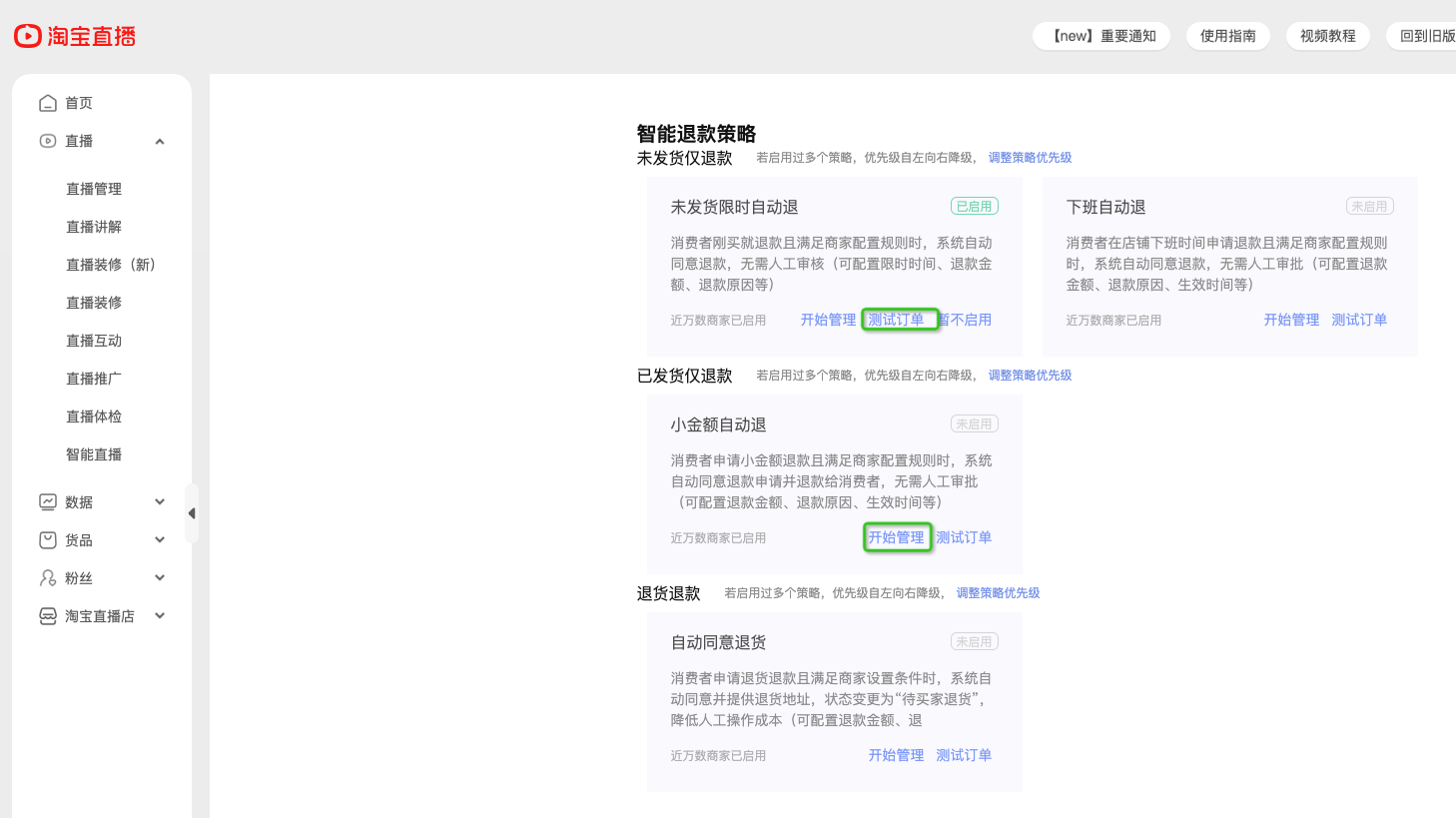Screen dimensions: 1456x818
Task: Click the 已发货仅退款 section heading
Action: tap(684, 376)
